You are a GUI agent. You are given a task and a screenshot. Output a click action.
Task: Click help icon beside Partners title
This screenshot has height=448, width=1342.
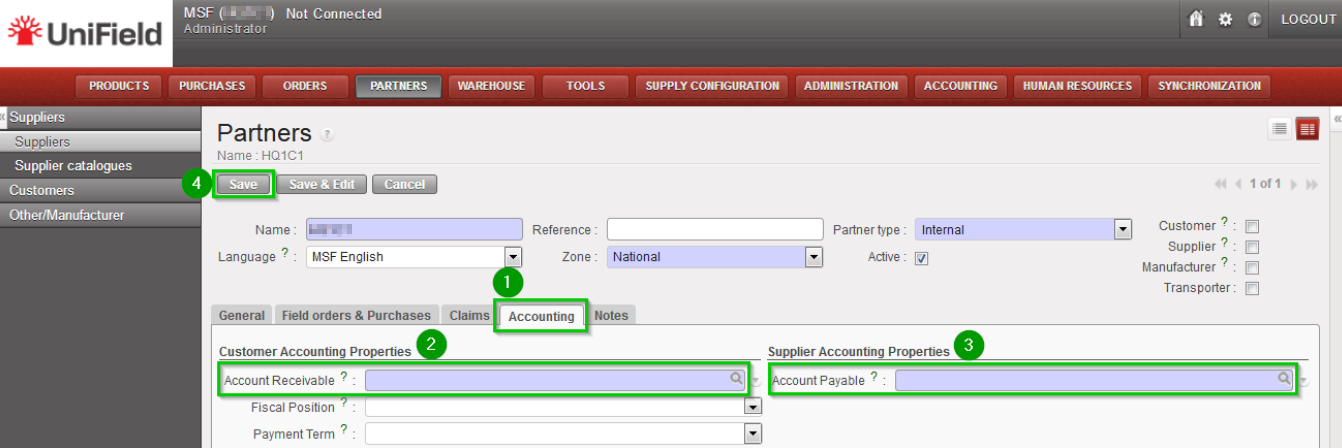[327, 135]
